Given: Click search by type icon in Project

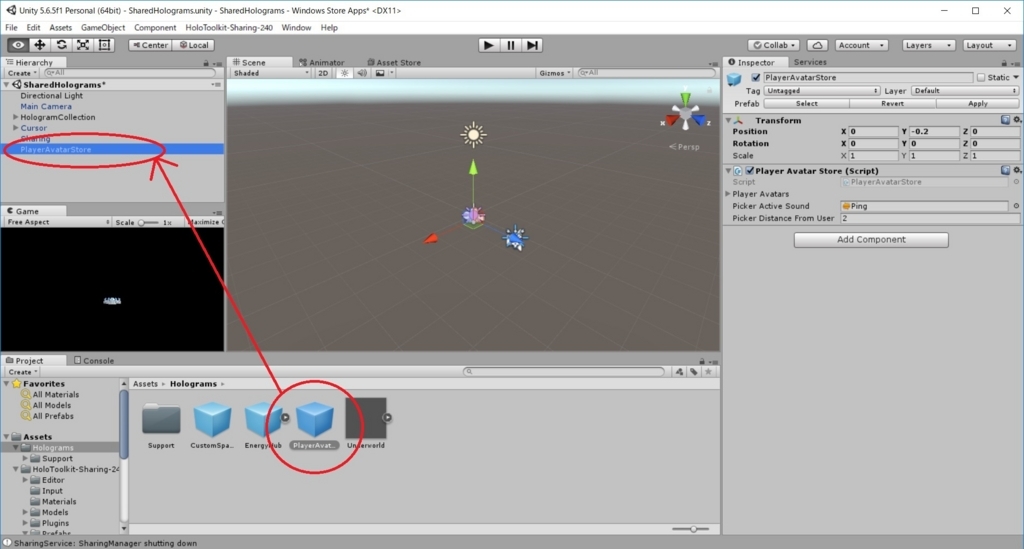Looking at the screenshot, I should (679, 371).
